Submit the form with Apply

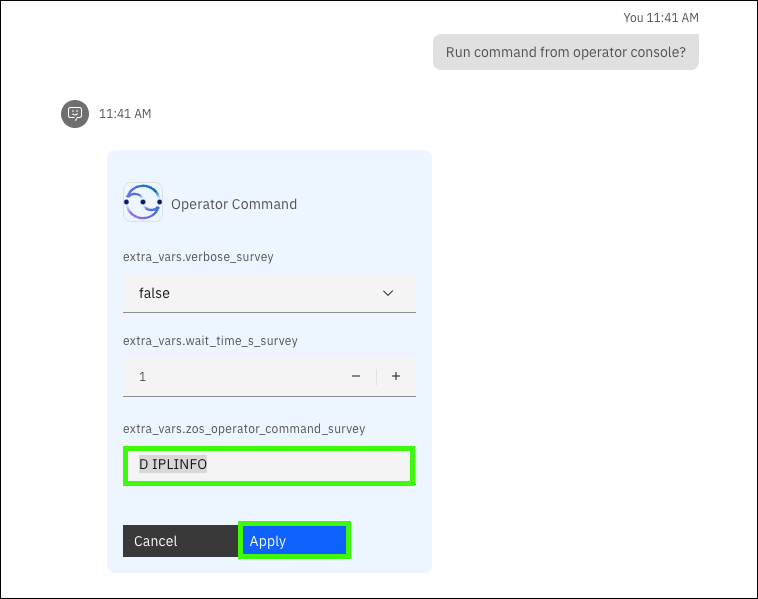tap(294, 541)
